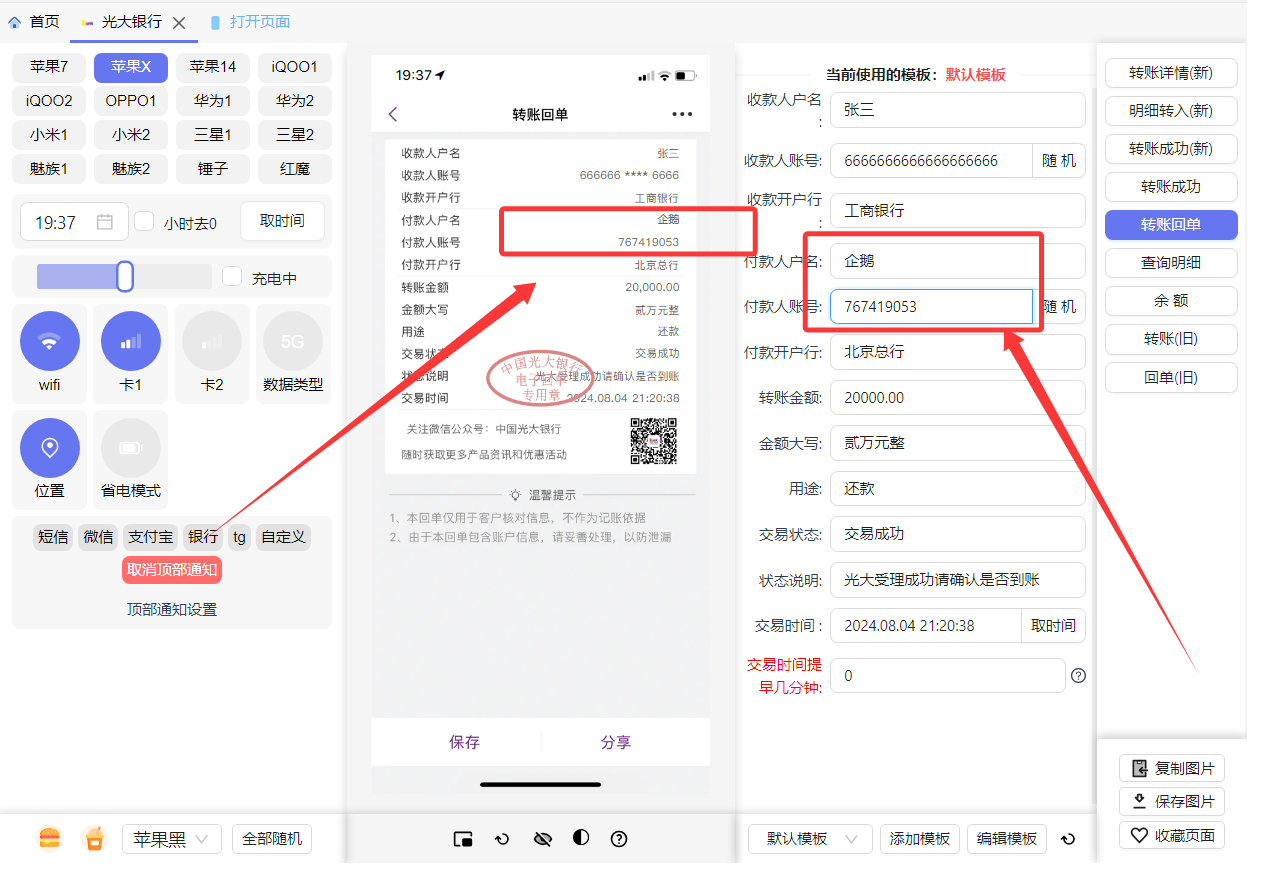
Task: Open the 苹果黑 theme dropdown
Action: (171, 839)
